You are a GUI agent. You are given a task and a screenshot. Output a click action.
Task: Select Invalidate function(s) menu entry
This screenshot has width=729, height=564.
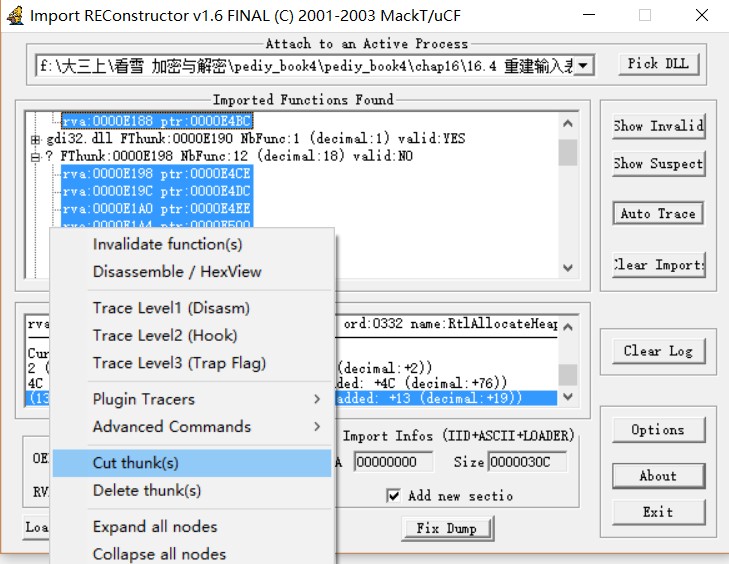(167, 244)
